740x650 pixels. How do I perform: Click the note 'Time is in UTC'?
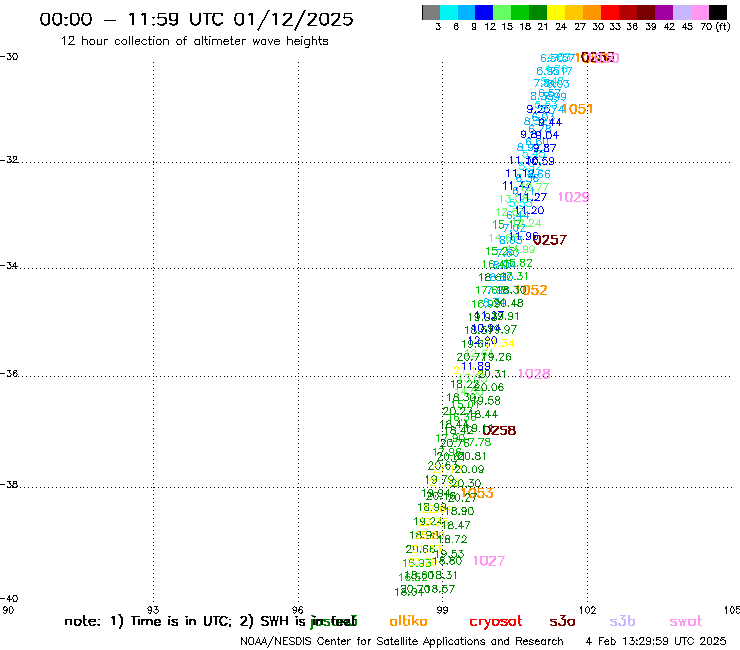pos(181,621)
